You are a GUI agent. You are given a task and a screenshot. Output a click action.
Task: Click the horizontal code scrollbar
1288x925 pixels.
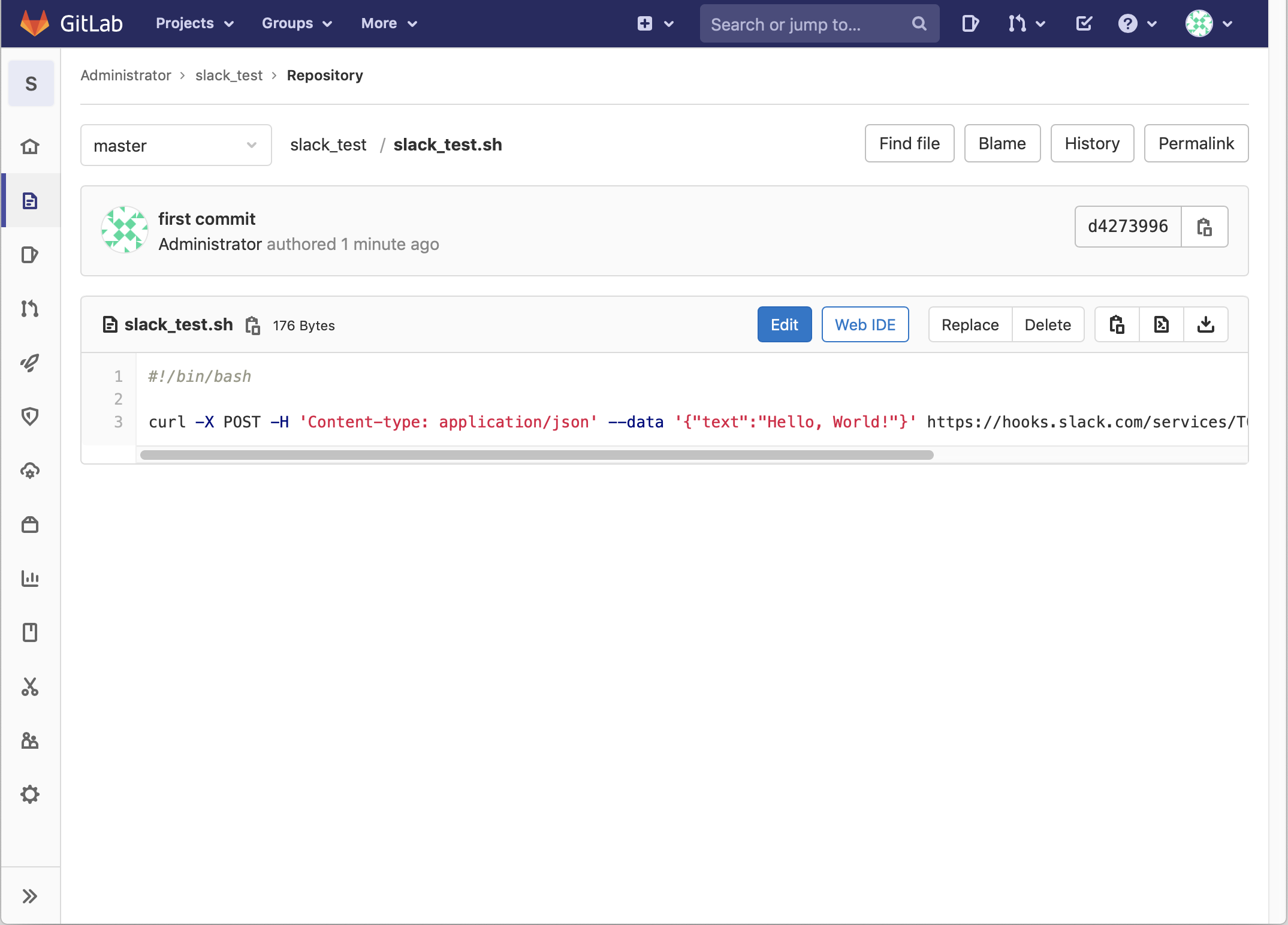click(536, 455)
